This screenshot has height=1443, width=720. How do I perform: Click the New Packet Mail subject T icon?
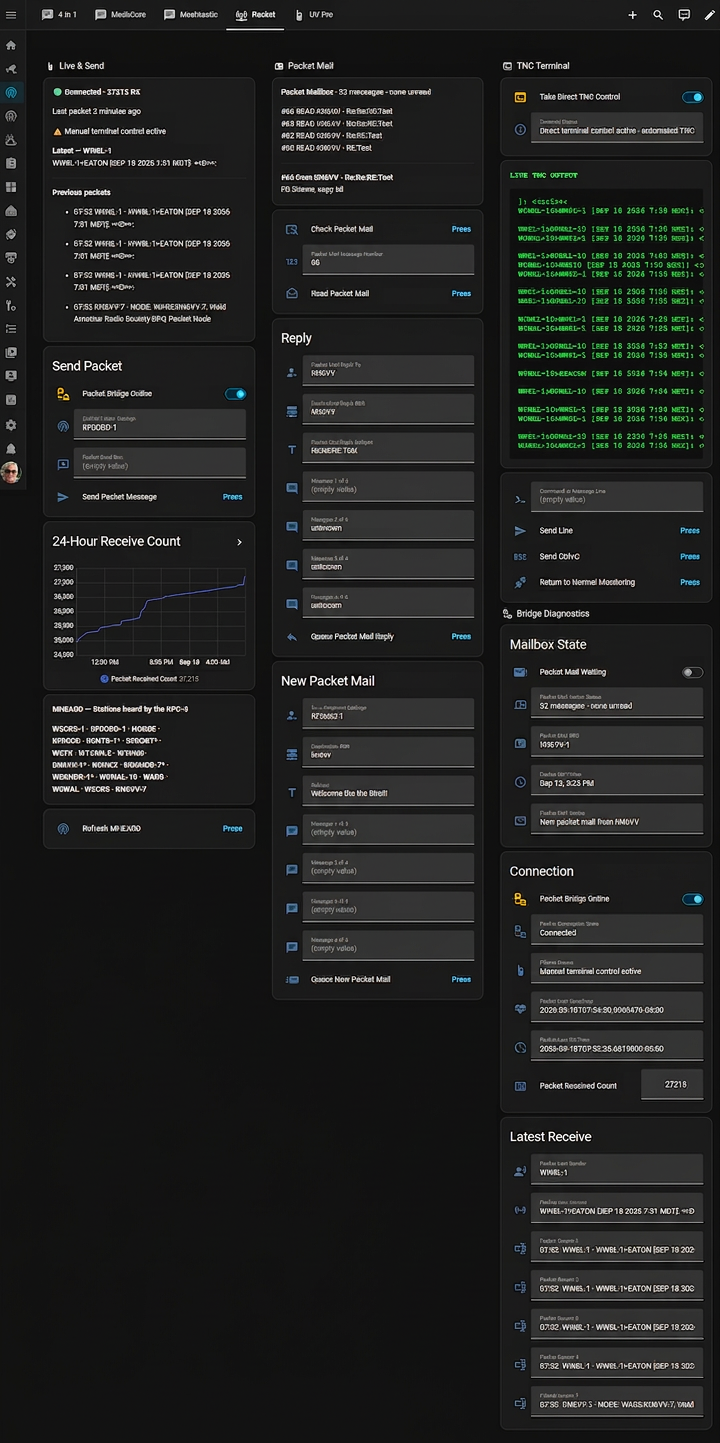291,792
